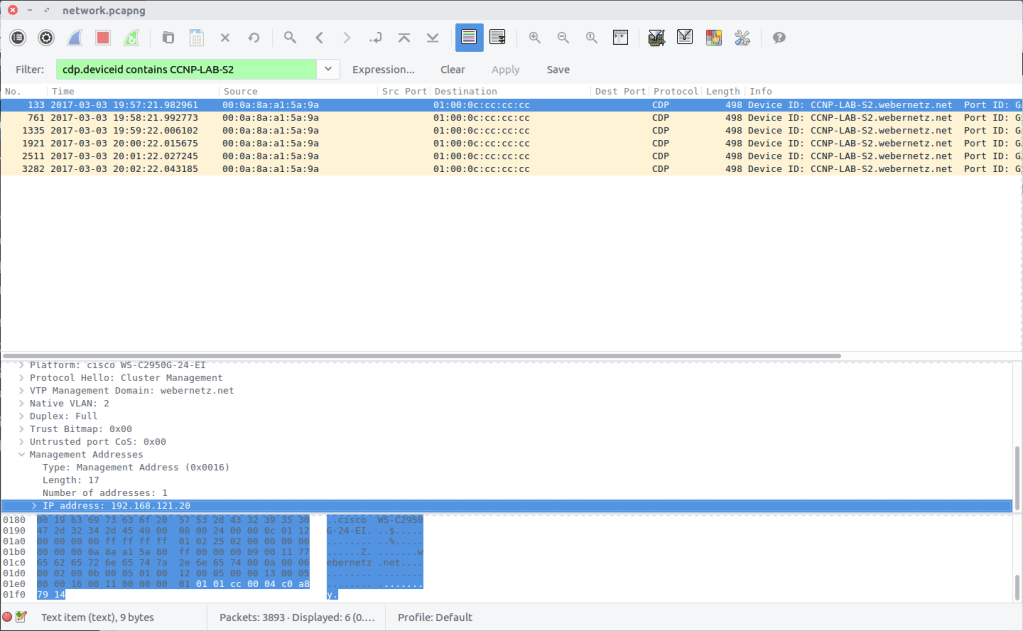Toggle auto-scroll in live capture
Screen dimensions: 1023x631
pos(497,38)
